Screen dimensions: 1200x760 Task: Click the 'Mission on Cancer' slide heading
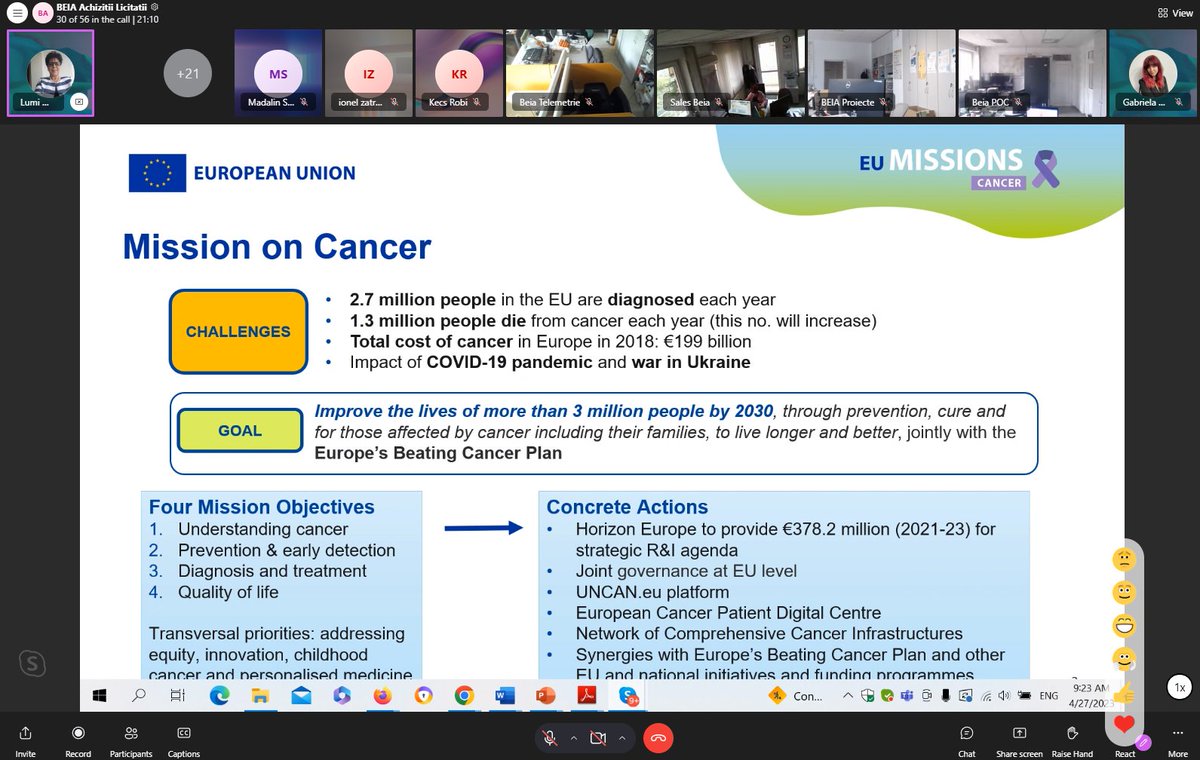pos(277,245)
